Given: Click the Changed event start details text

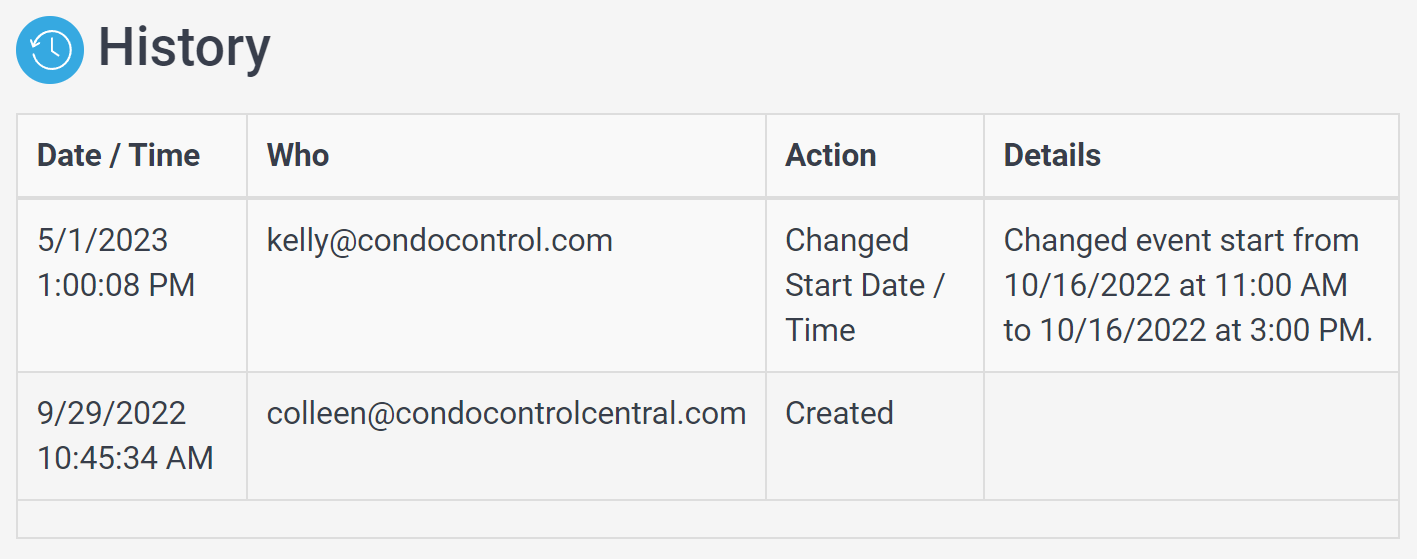Looking at the screenshot, I should tap(1188, 285).
